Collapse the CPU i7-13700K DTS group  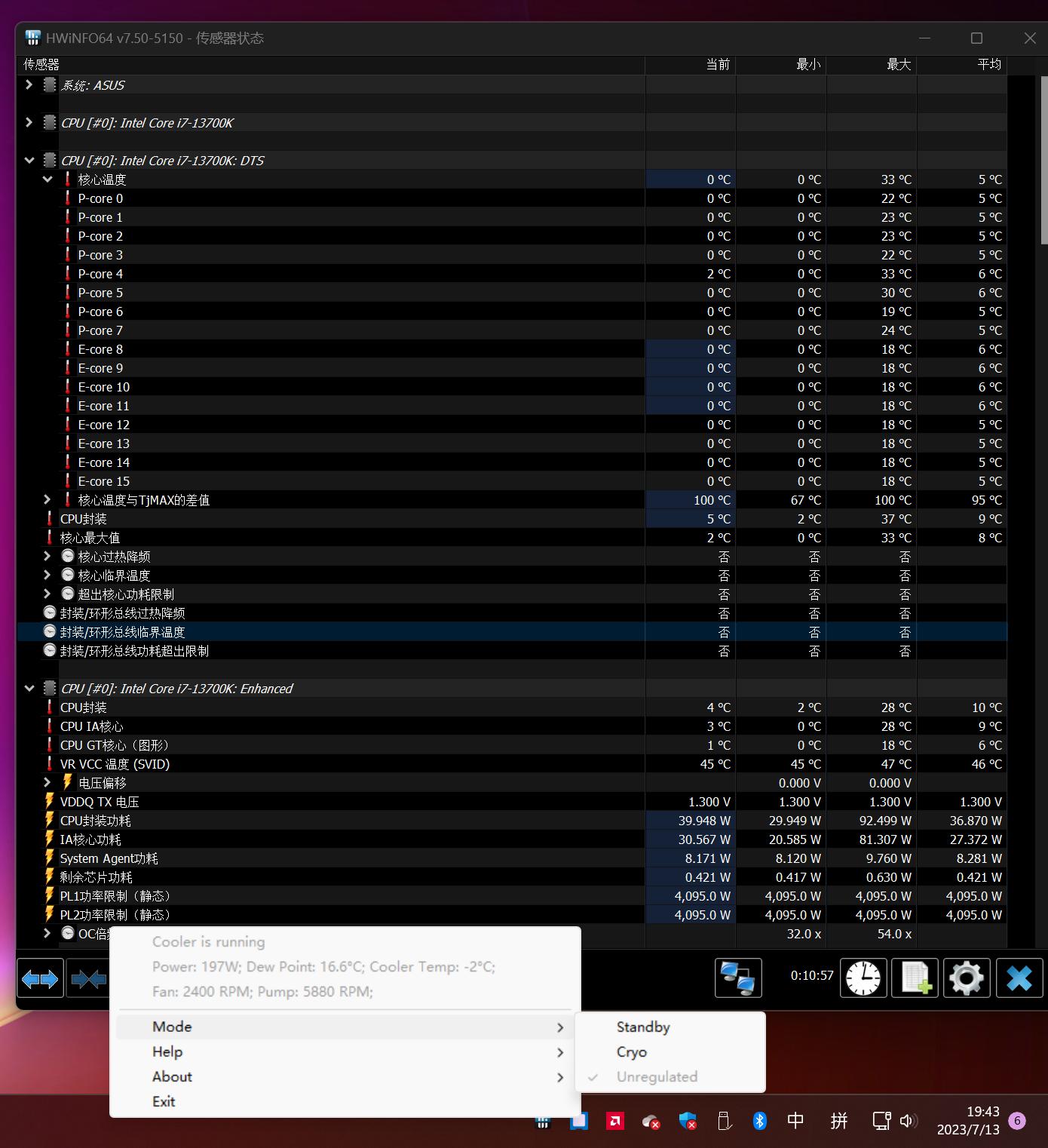[29, 161]
